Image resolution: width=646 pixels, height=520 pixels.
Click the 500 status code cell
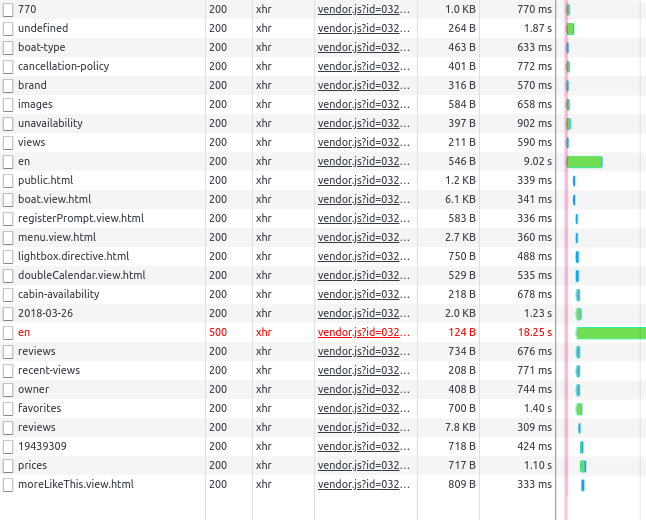click(x=218, y=333)
